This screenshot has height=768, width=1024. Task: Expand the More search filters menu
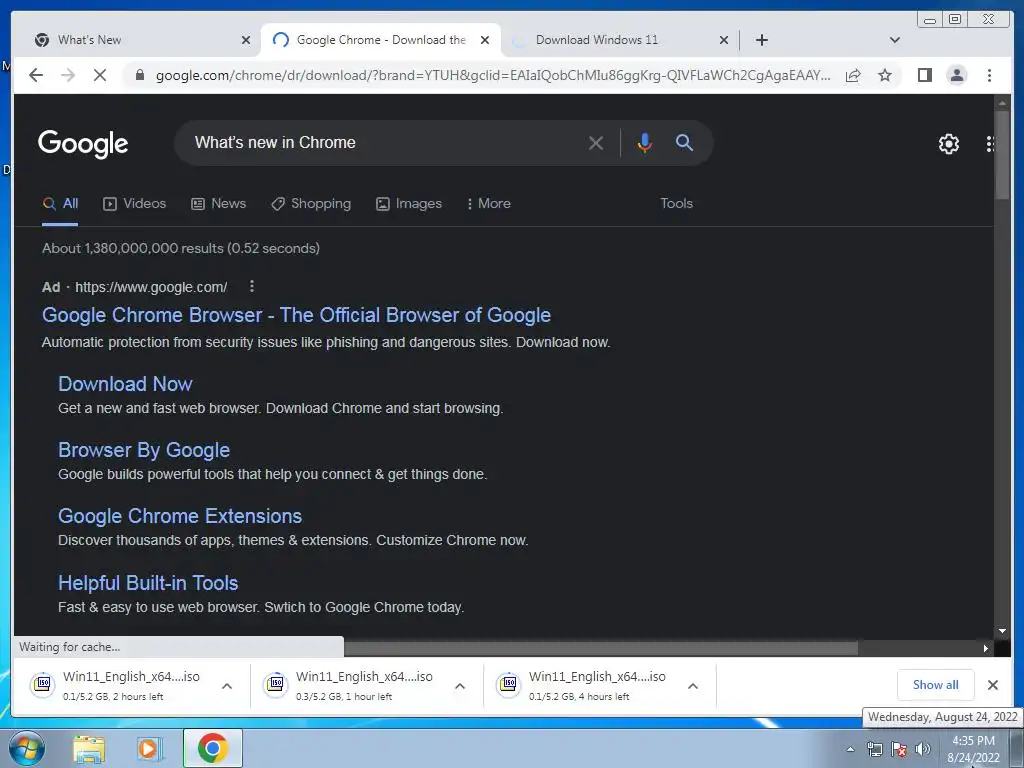(488, 204)
